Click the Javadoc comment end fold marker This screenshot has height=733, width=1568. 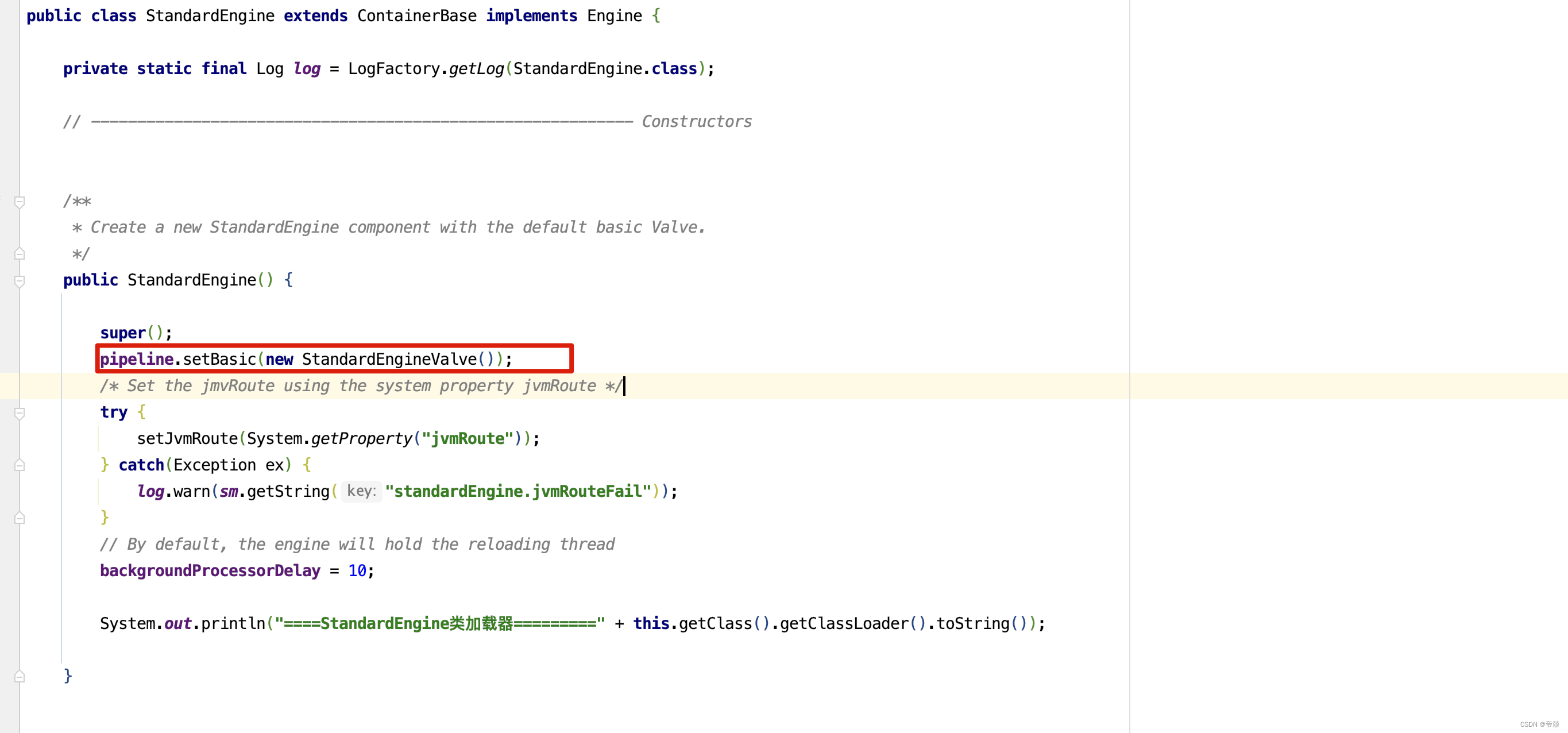click(x=20, y=254)
